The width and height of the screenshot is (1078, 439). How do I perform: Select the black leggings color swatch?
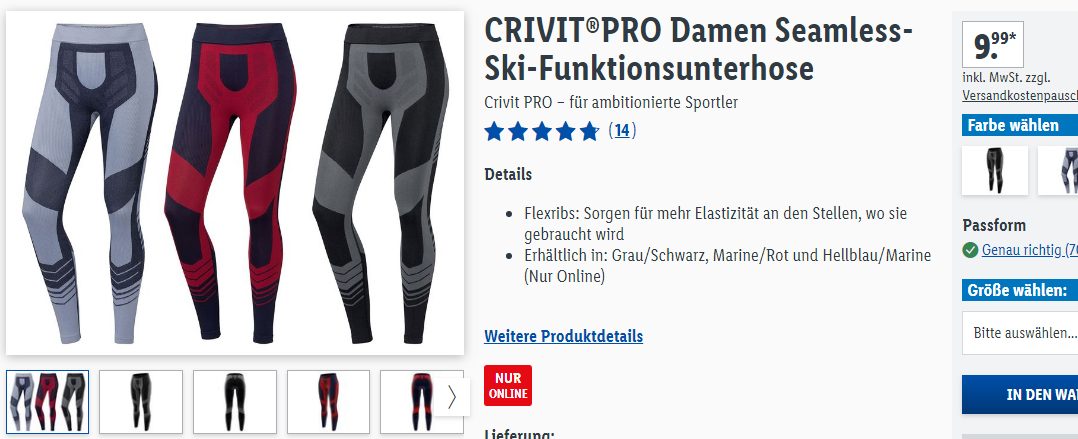[x=995, y=170]
